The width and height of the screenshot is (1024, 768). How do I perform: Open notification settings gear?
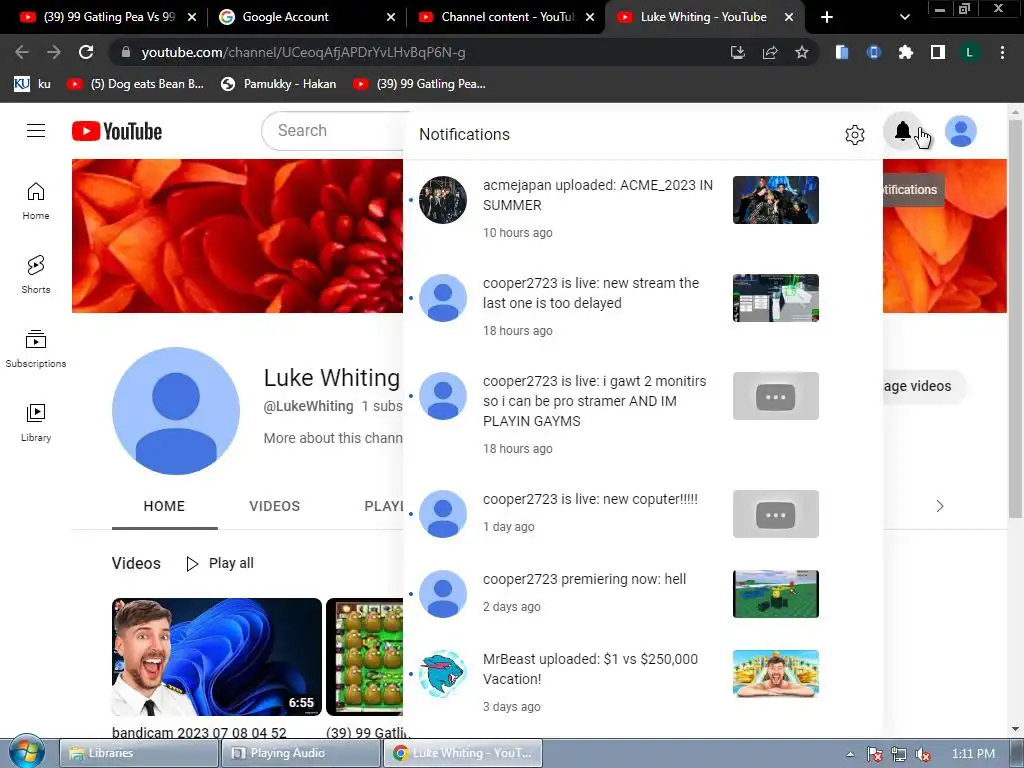(855, 135)
